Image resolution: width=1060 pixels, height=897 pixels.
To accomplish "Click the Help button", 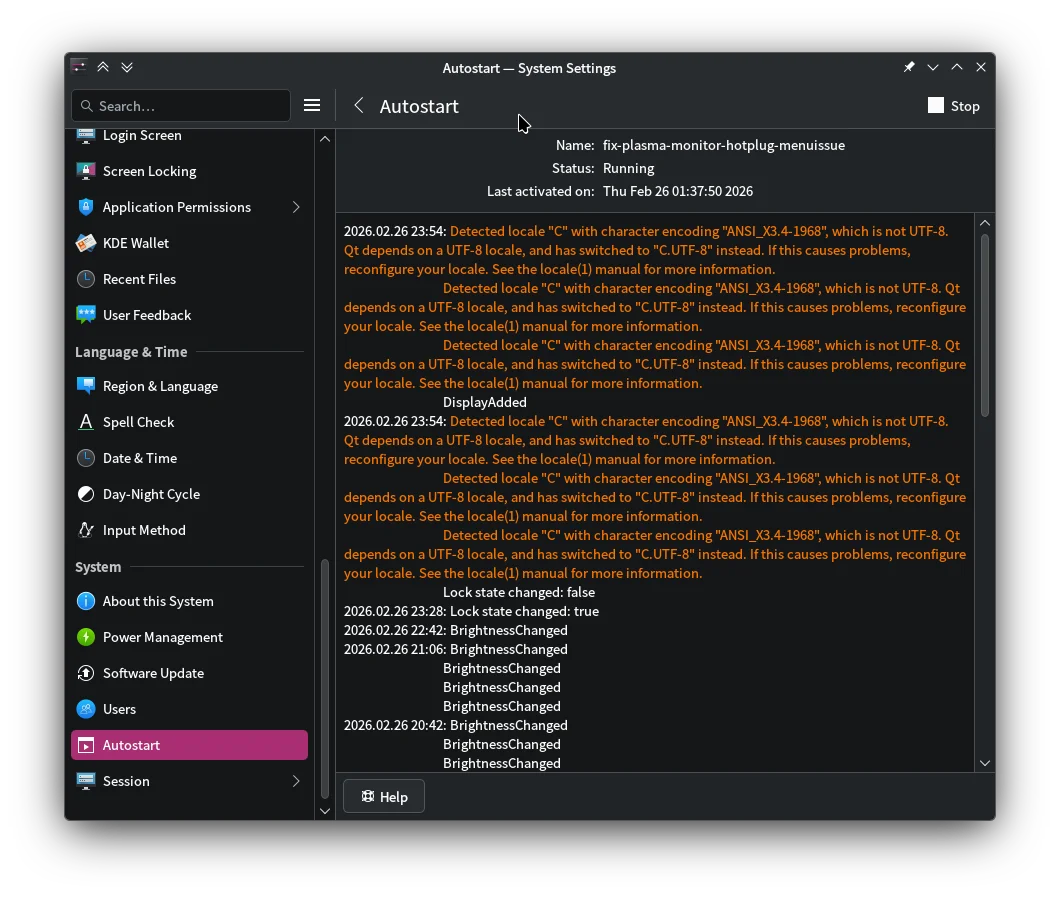I will [x=384, y=797].
